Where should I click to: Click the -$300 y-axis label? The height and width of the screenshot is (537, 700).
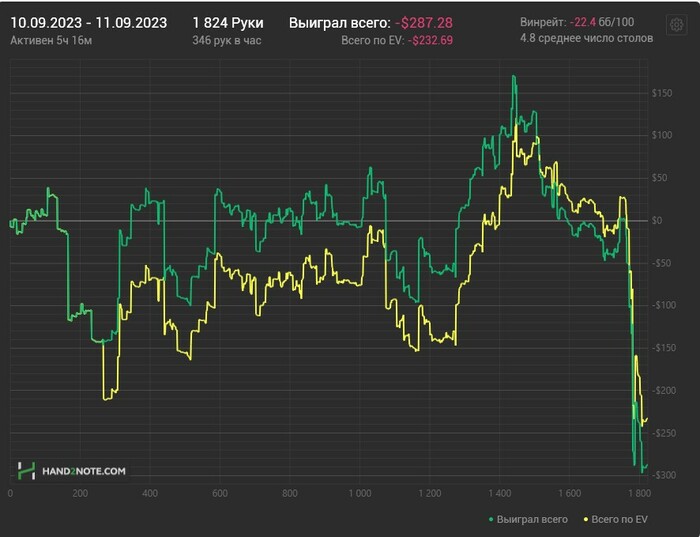[x=662, y=475]
